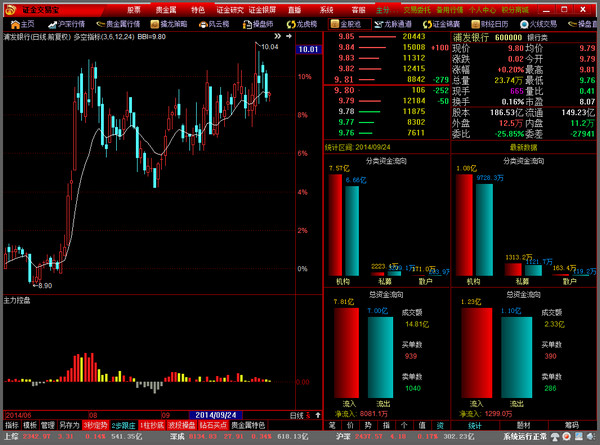Open the 火线交易 trading toolbar icon

[538, 24]
